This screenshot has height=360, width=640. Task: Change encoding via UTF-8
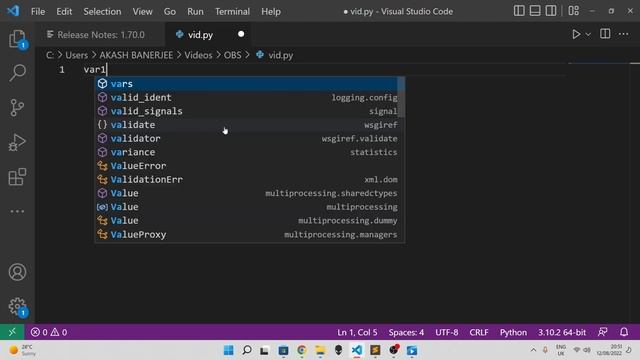pyautogui.click(x=447, y=332)
